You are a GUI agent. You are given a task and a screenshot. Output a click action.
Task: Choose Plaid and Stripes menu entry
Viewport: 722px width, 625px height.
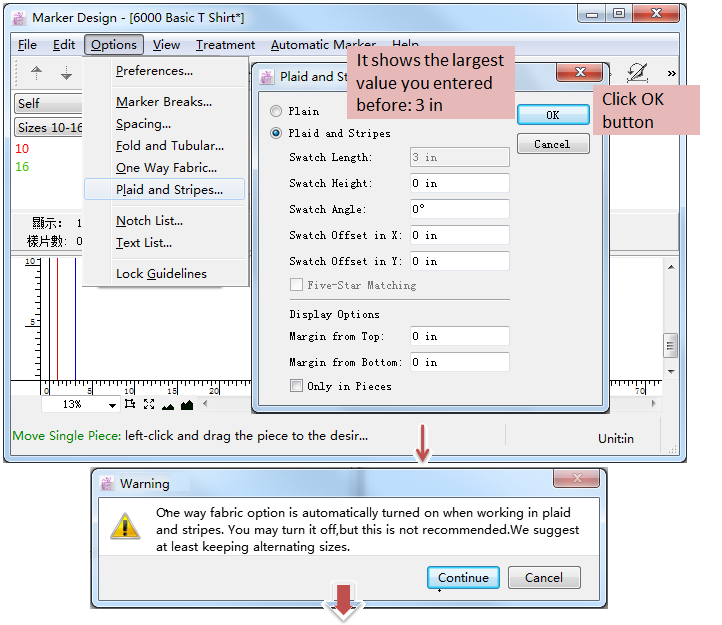[x=168, y=189]
